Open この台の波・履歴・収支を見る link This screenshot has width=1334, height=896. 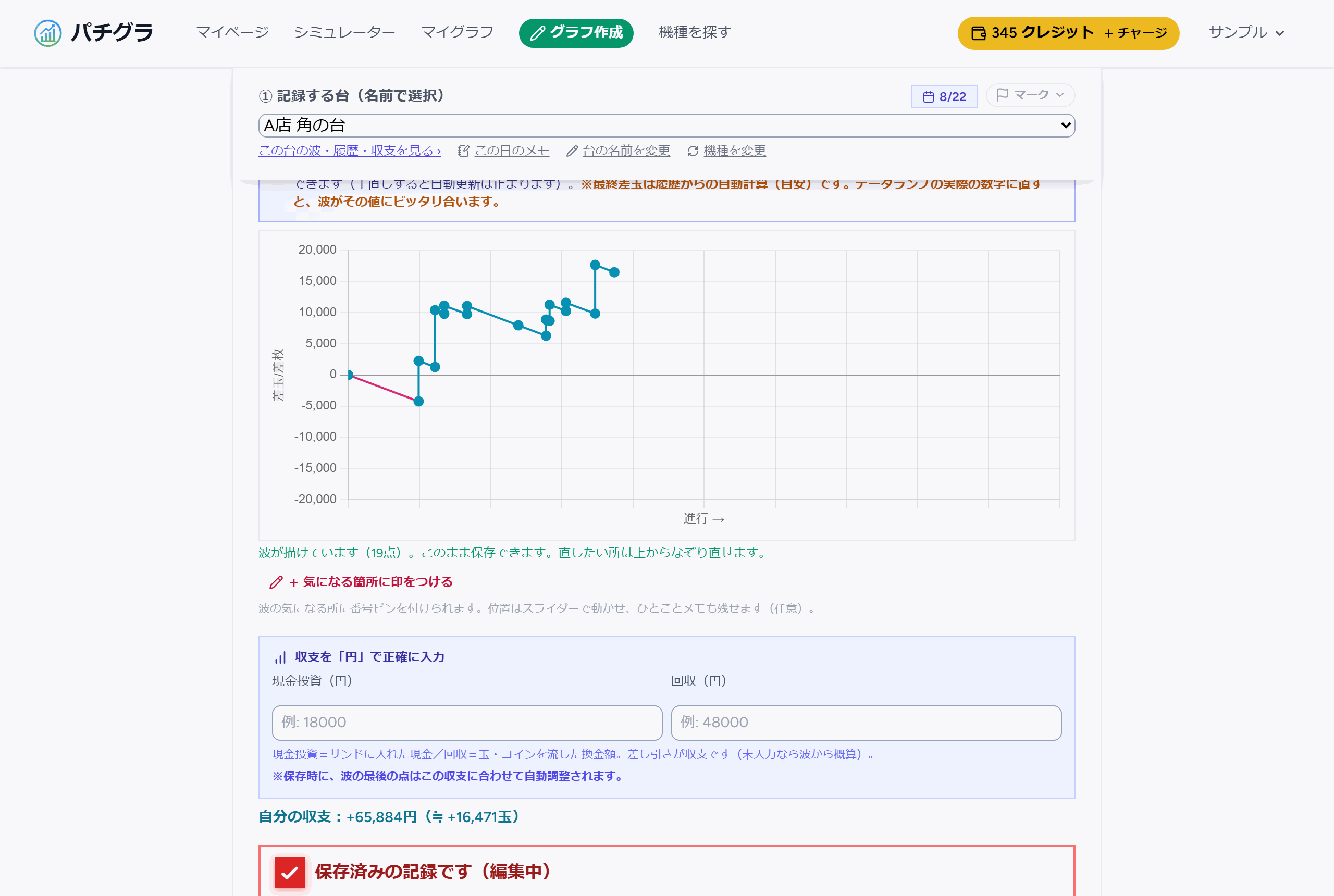click(x=350, y=151)
